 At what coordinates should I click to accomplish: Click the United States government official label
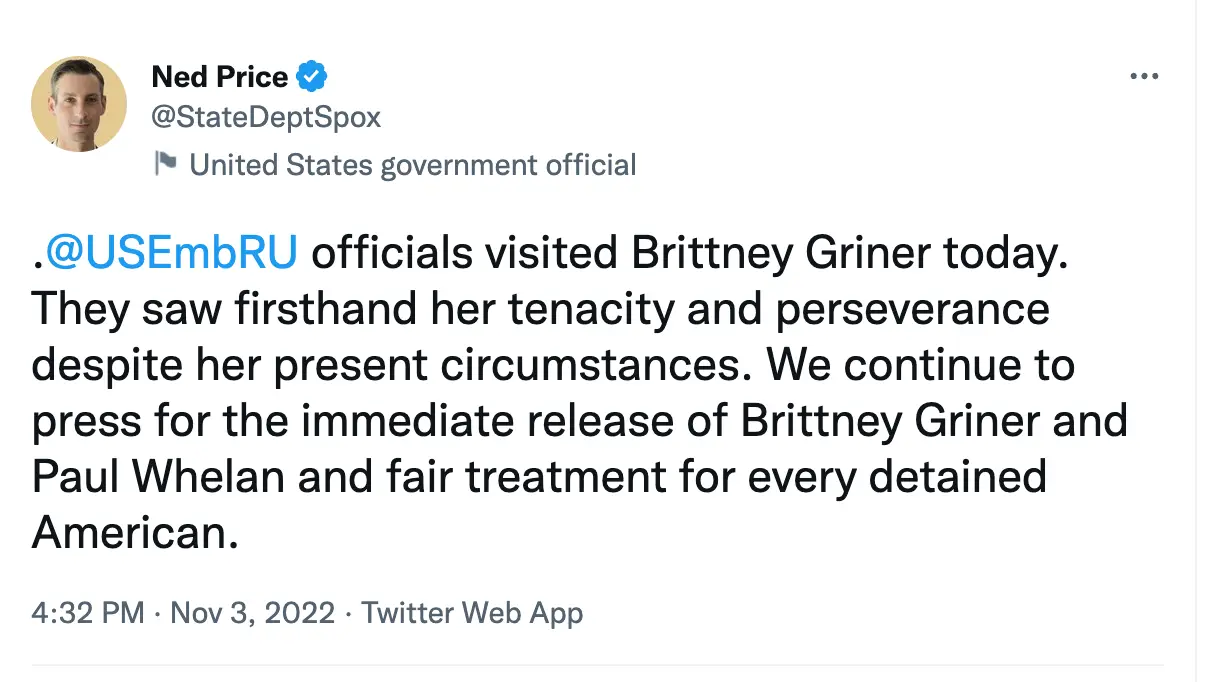[x=412, y=164]
